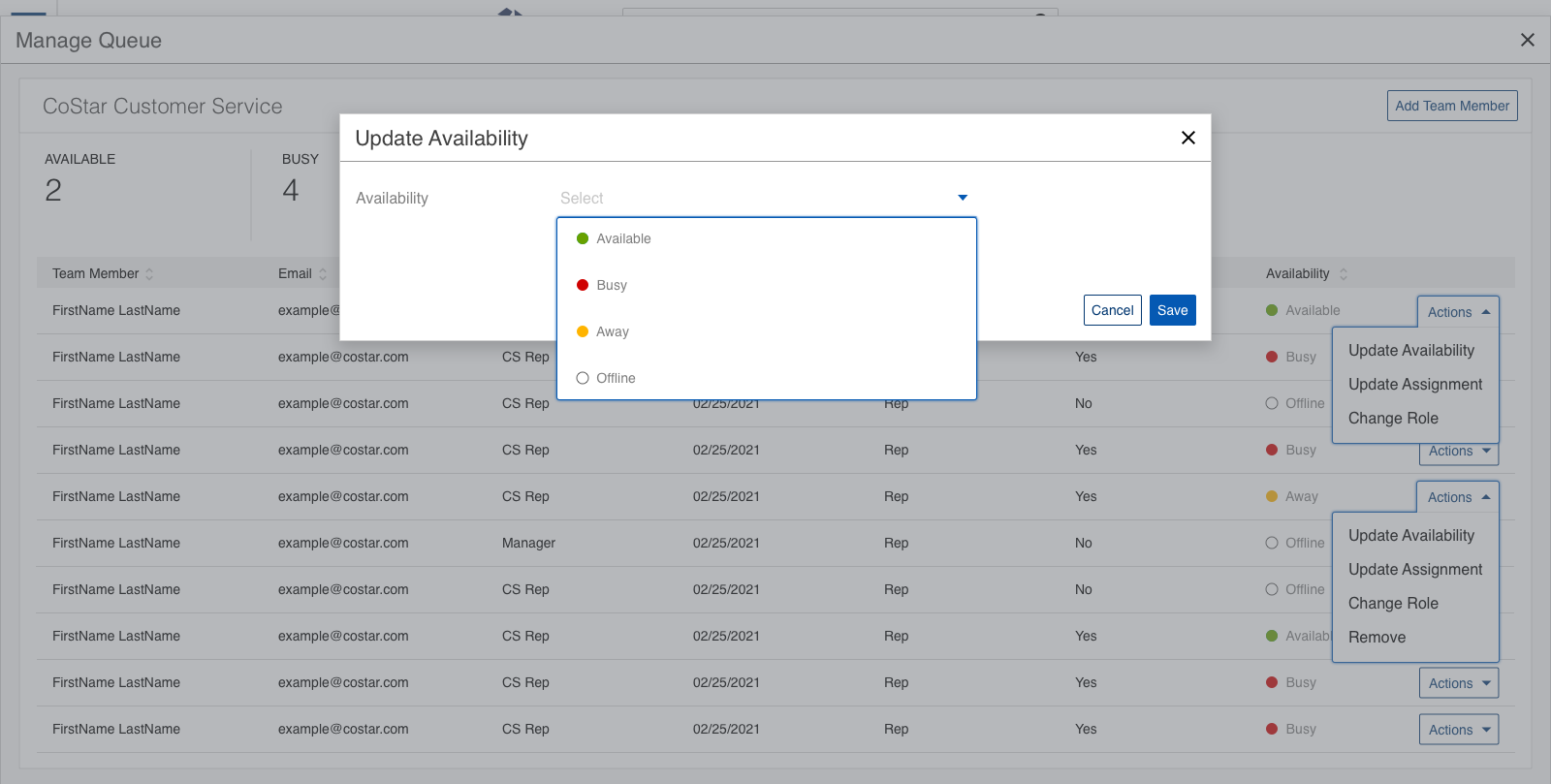Close the Manage Queue panel
Image resolution: width=1551 pixels, height=784 pixels.
pyautogui.click(x=1527, y=40)
